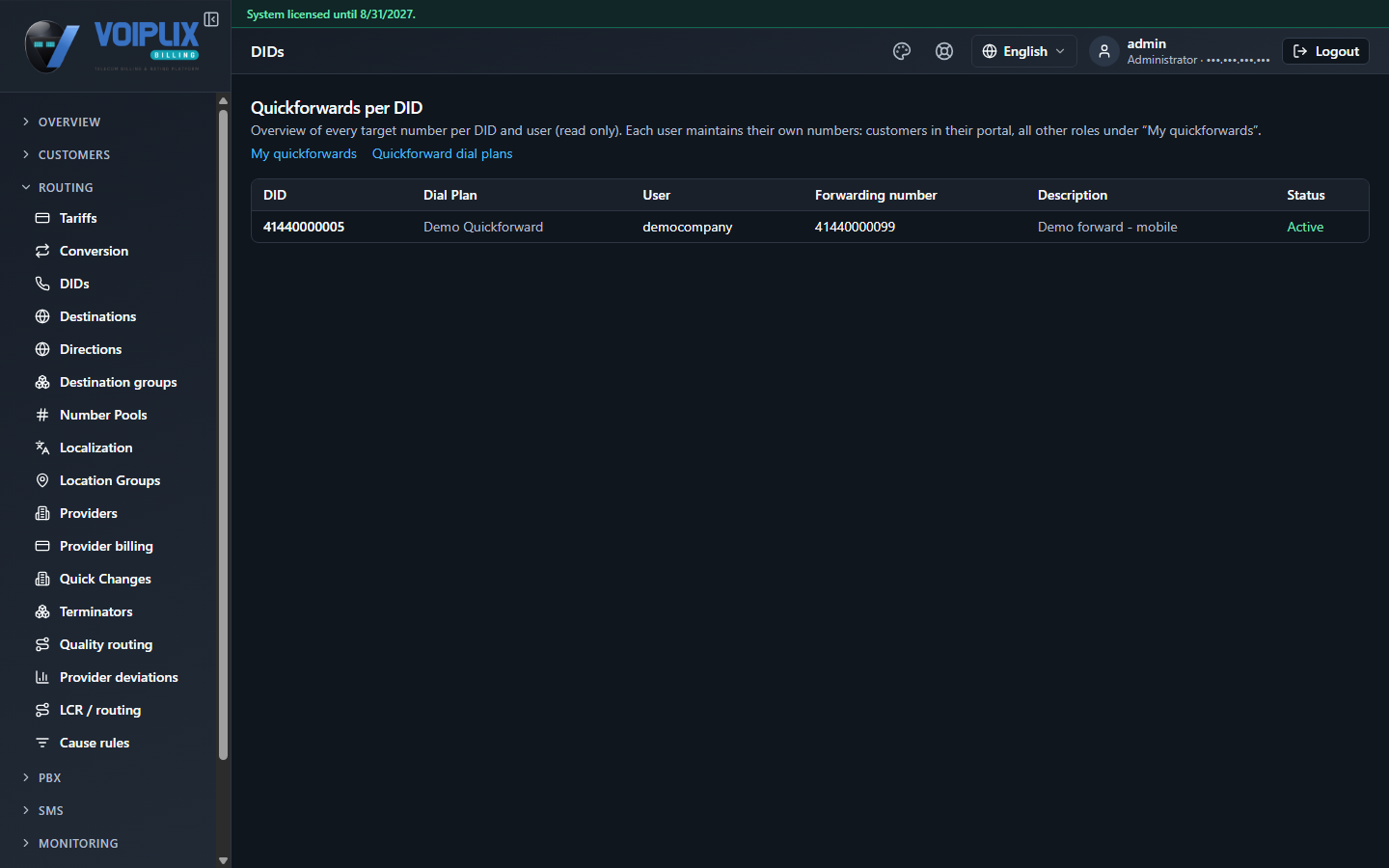
Task: Open Destination groups via its icon
Action: tap(42, 382)
